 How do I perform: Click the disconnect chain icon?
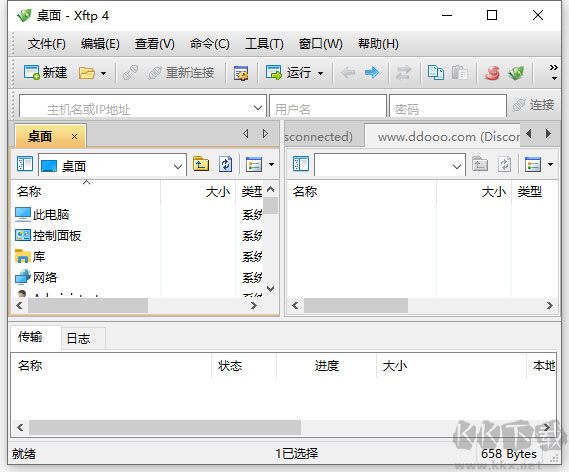[130, 73]
